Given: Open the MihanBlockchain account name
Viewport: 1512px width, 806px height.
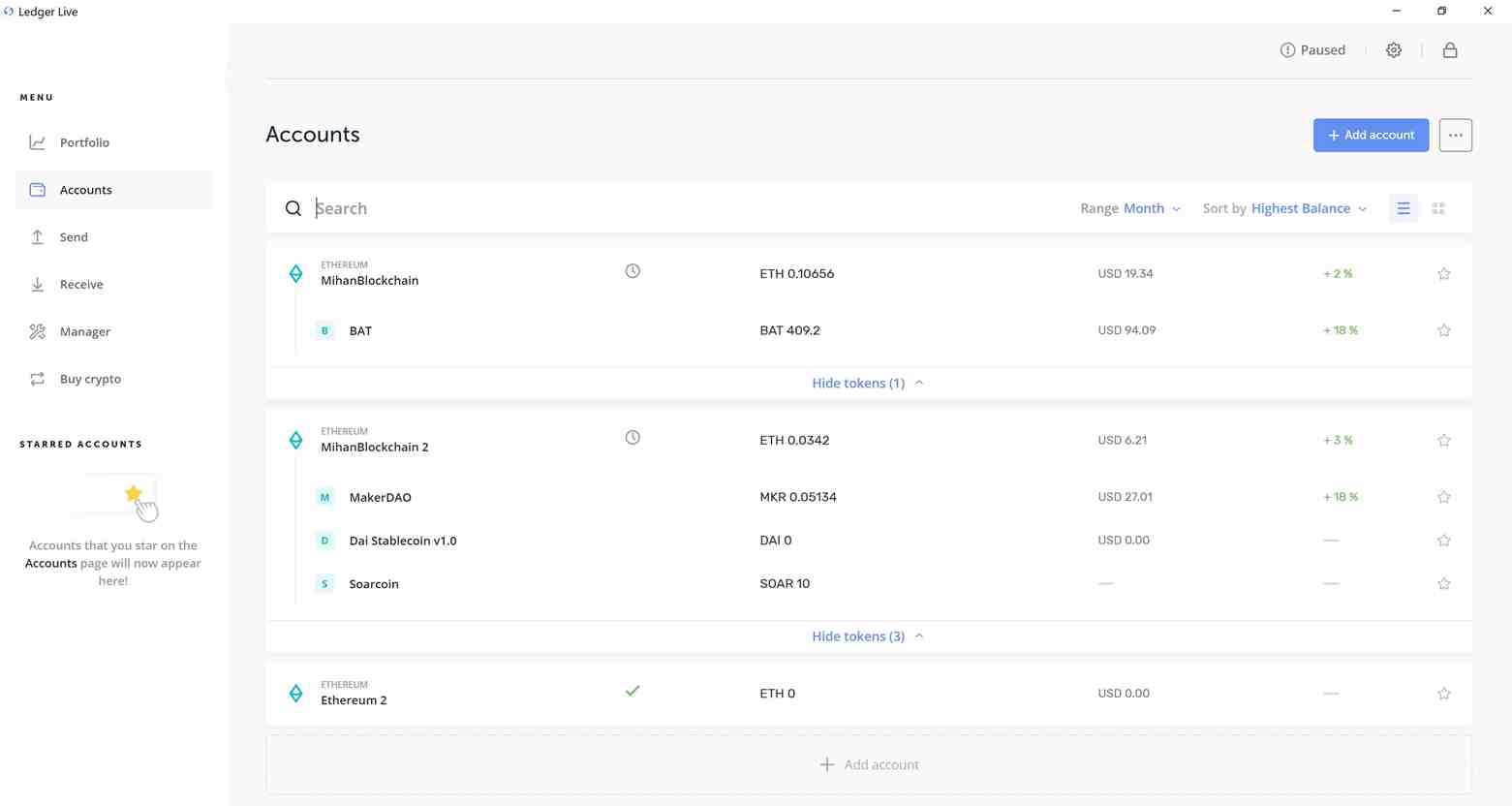Looking at the screenshot, I should coord(370,281).
